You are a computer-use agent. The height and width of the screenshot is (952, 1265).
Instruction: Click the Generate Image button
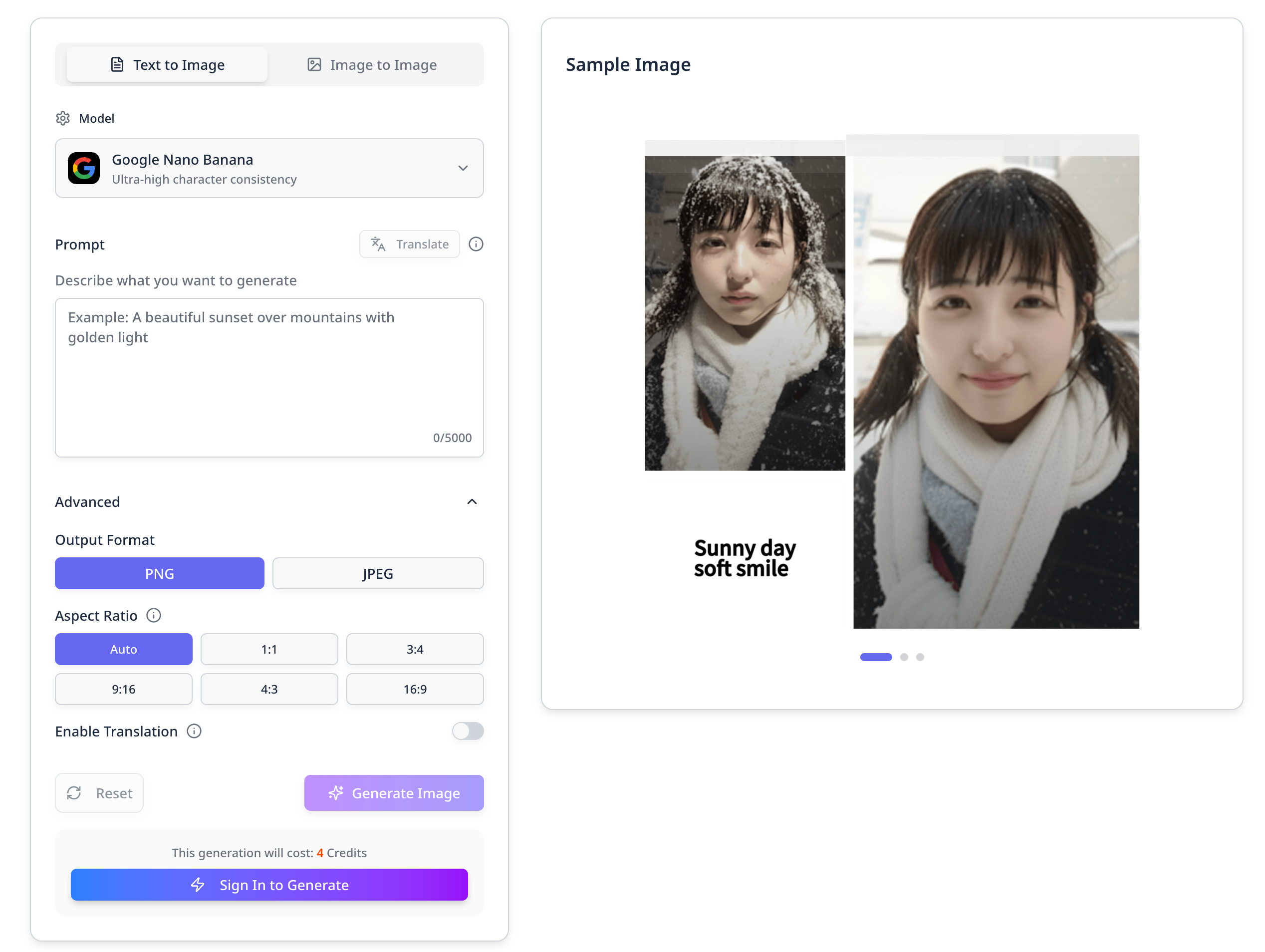click(x=394, y=793)
